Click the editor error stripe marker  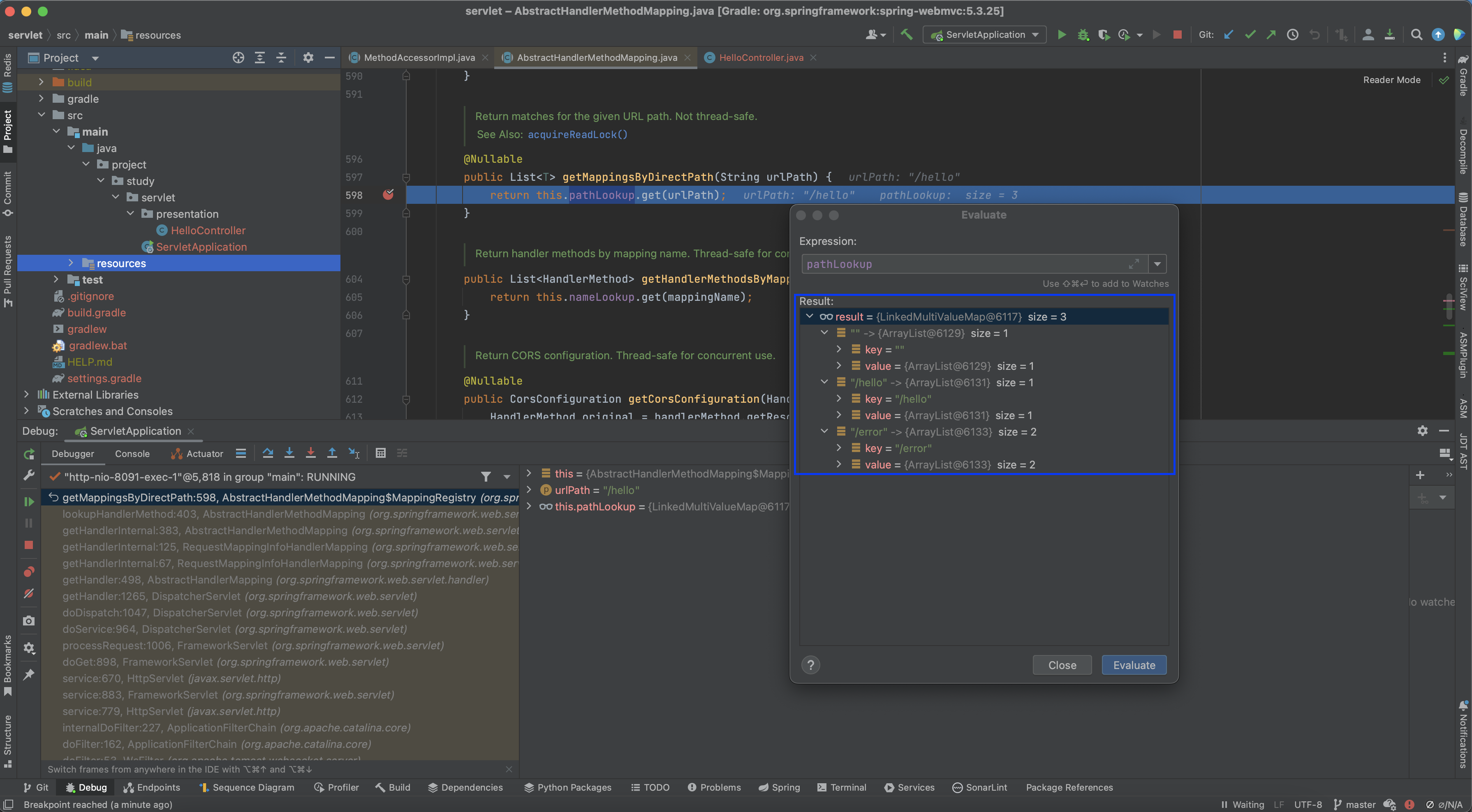[x=1449, y=230]
